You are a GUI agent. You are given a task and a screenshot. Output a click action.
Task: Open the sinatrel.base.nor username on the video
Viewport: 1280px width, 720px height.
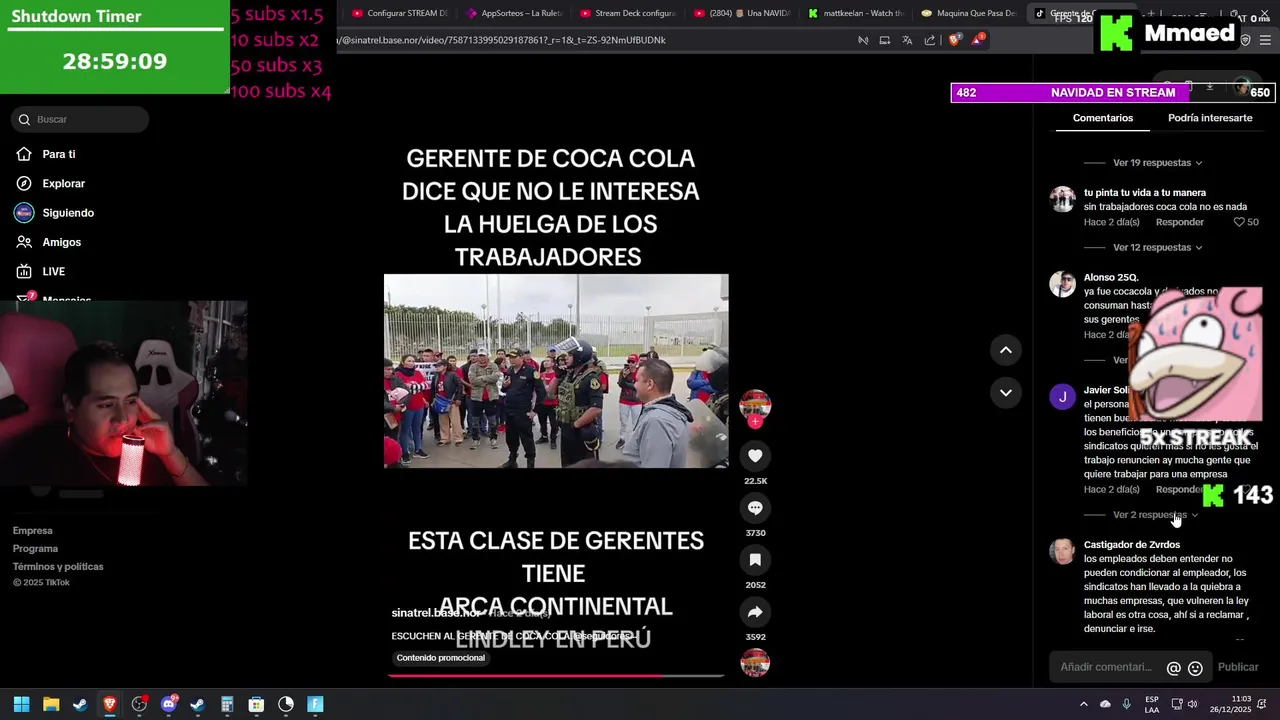(x=436, y=613)
